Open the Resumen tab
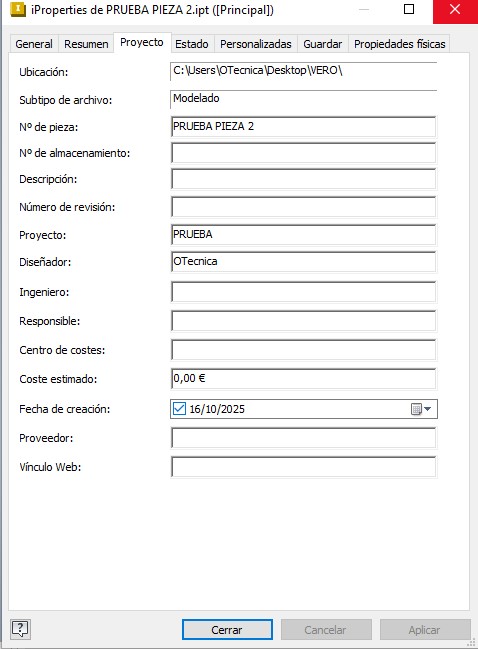This screenshot has width=478, height=649. [x=86, y=44]
